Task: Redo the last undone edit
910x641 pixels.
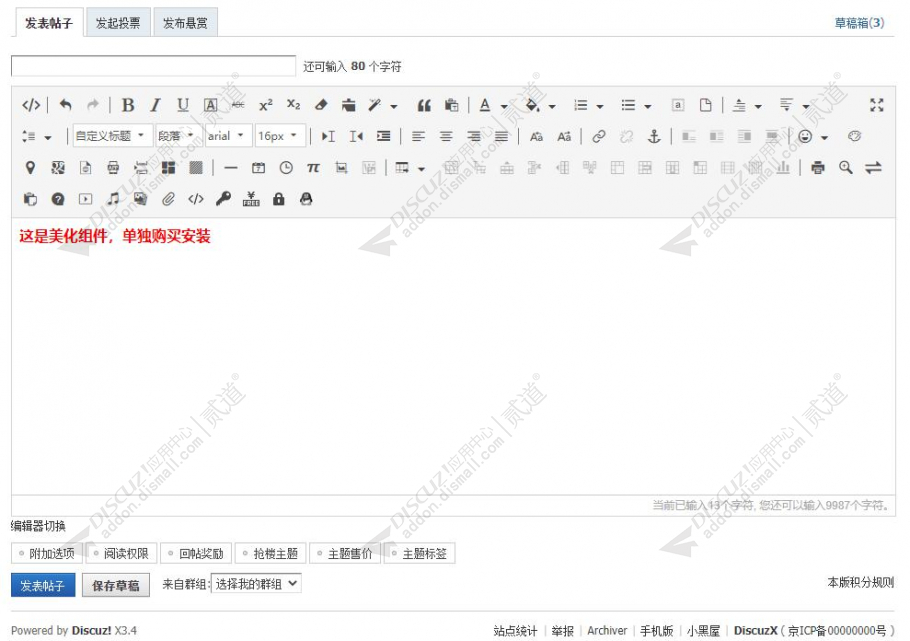Action: click(92, 105)
